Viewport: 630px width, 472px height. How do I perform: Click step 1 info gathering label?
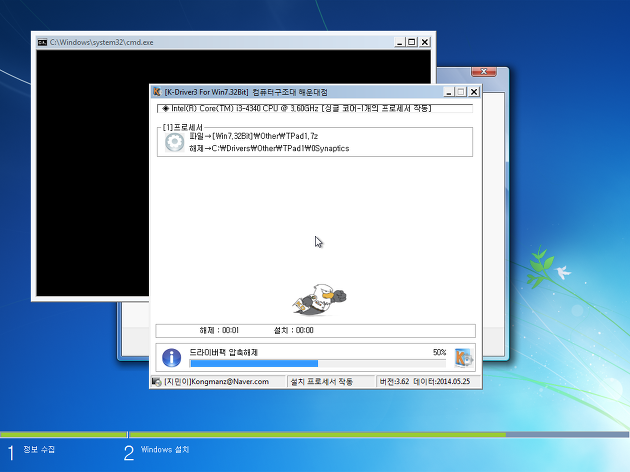(x=39, y=449)
